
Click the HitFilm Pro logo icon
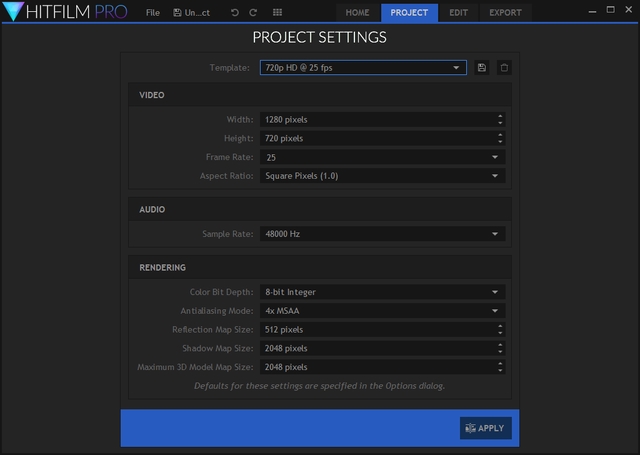pos(13,13)
